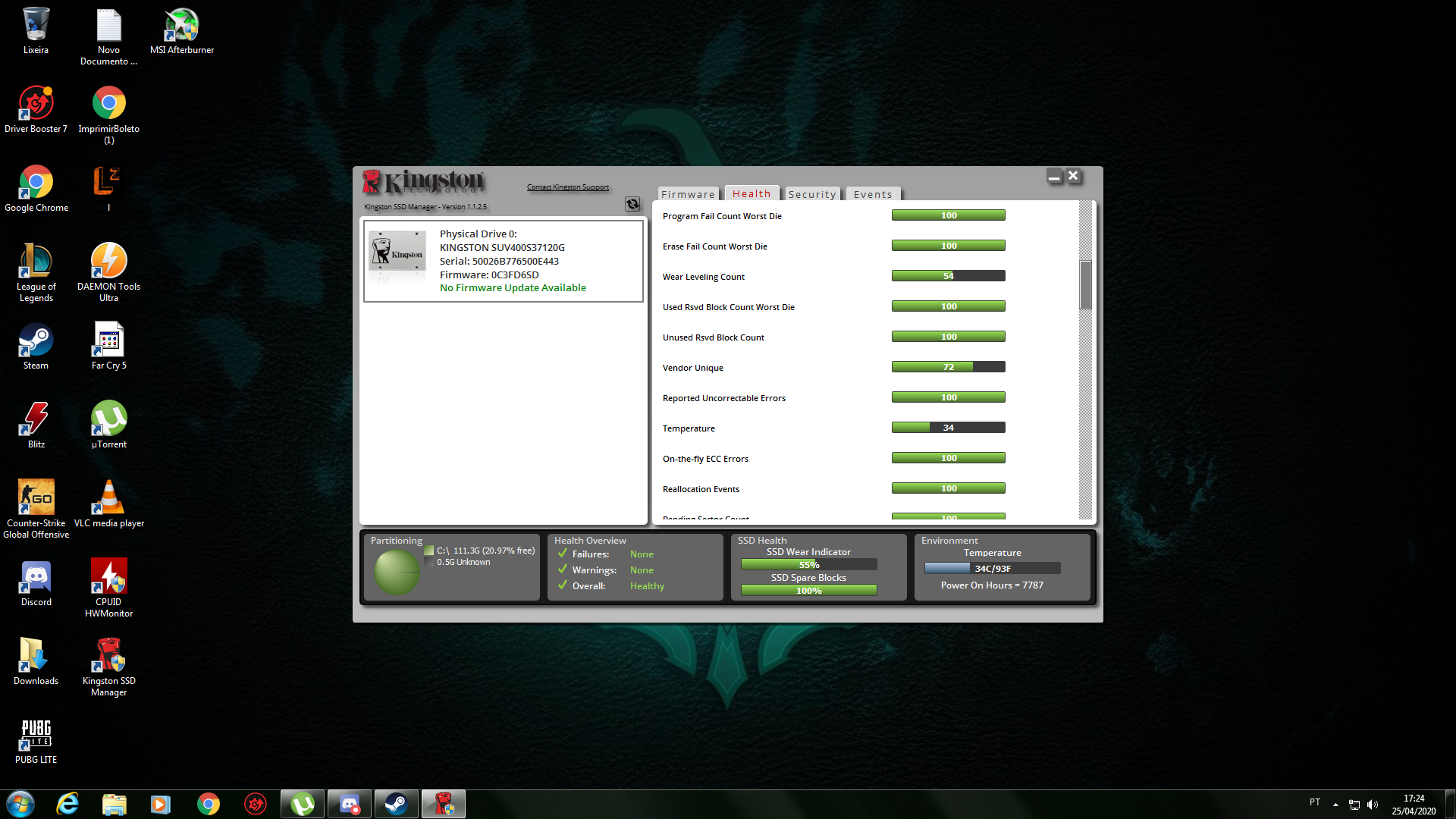This screenshot has width=1456, height=819.
Task: Select the µTorrent desktop icon
Action: point(108,425)
